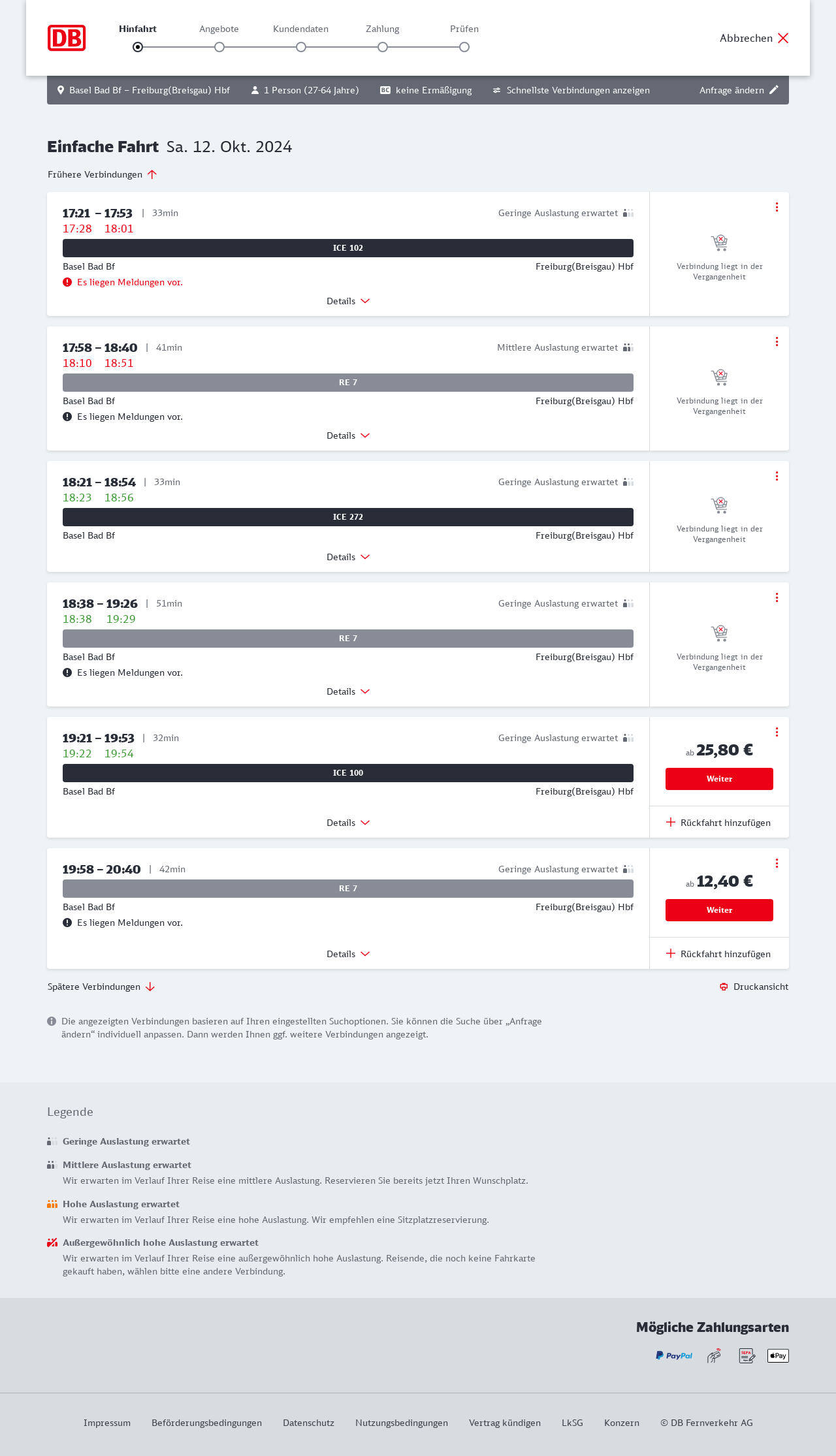Viewport: 836px width, 1456px height.
Task: Click warning icon on ICE 102 Meldungen
Action: (67, 282)
